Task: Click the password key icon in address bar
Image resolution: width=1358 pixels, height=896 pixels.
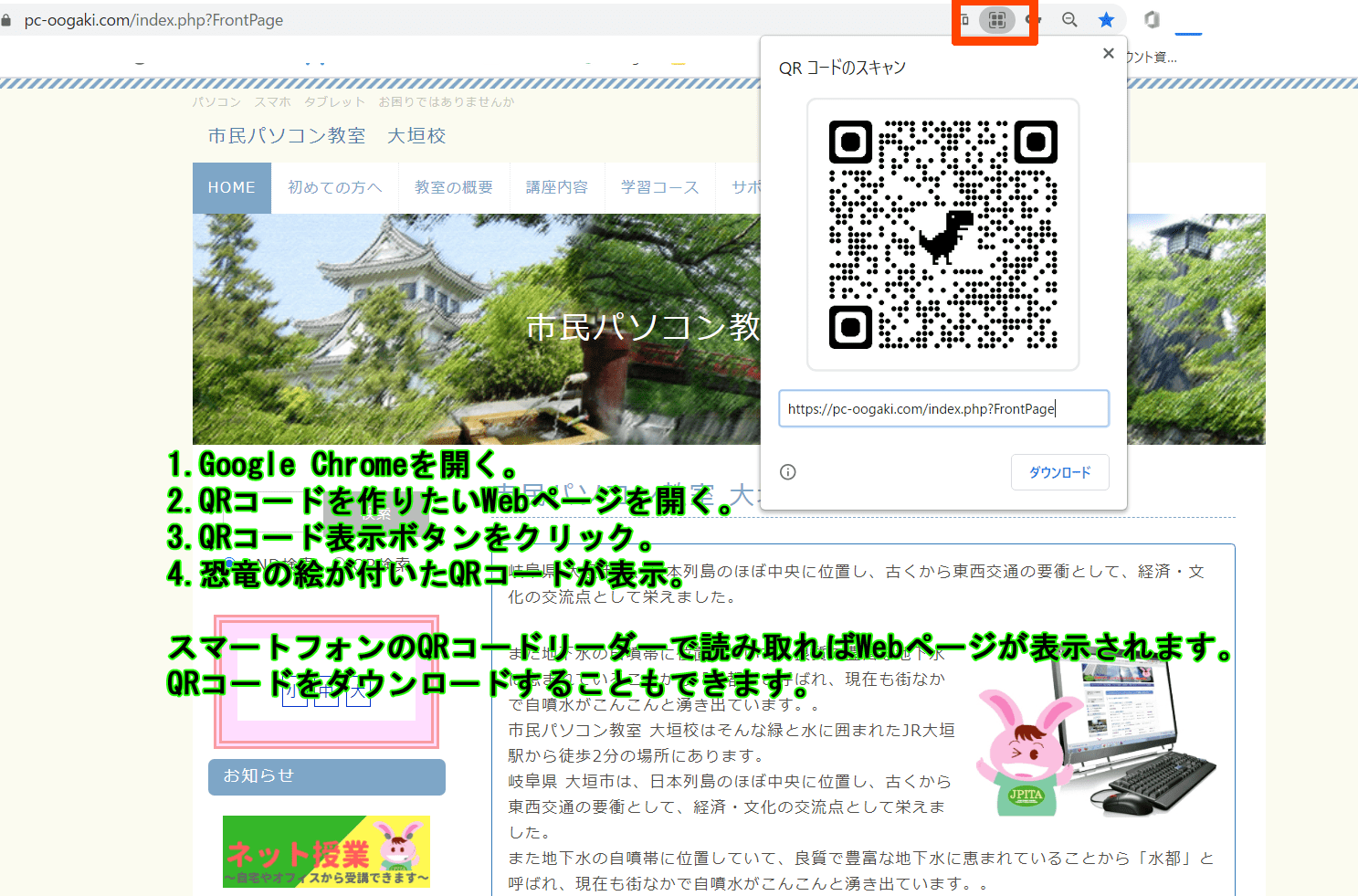Action: coord(1033,20)
